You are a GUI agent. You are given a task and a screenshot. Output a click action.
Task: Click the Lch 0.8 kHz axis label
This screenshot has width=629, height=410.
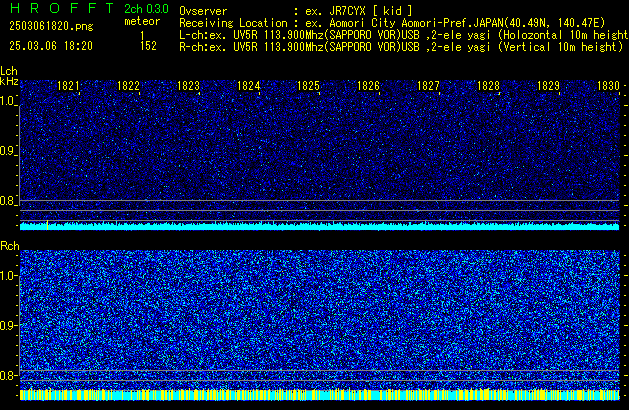pyautogui.click(x=8, y=201)
